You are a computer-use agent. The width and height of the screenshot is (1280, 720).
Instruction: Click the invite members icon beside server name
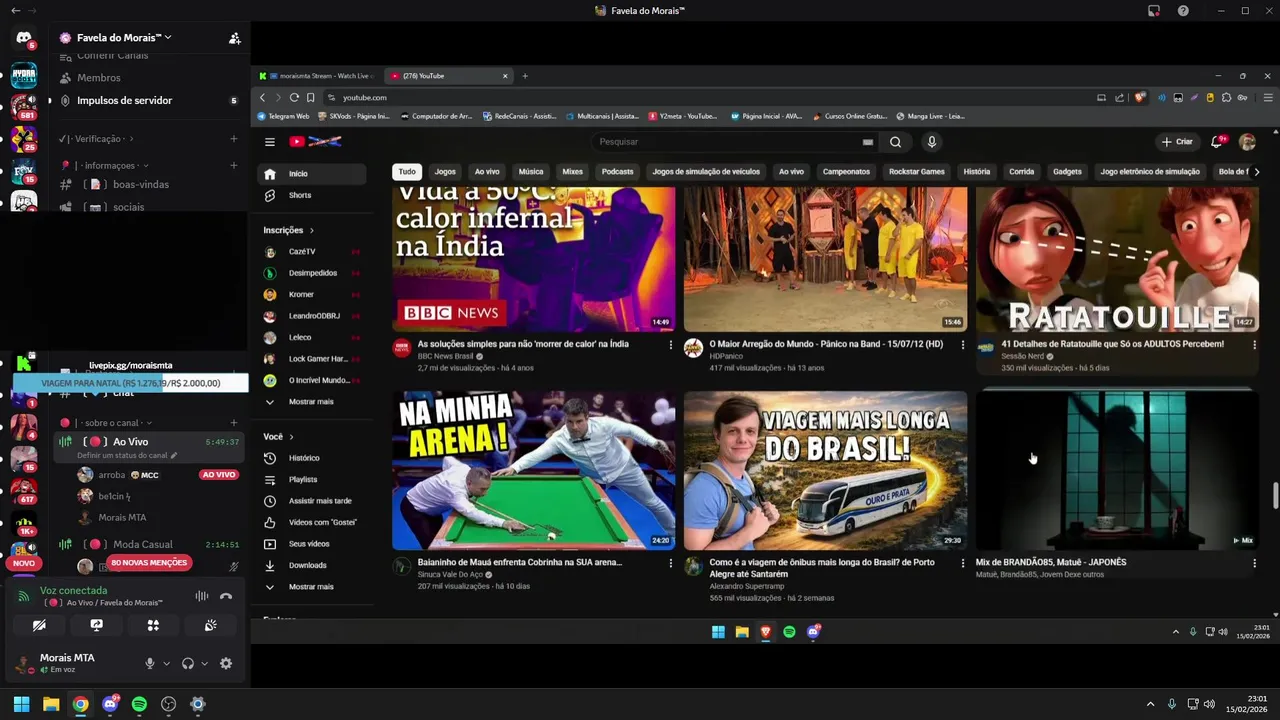click(x=234, y=38)
